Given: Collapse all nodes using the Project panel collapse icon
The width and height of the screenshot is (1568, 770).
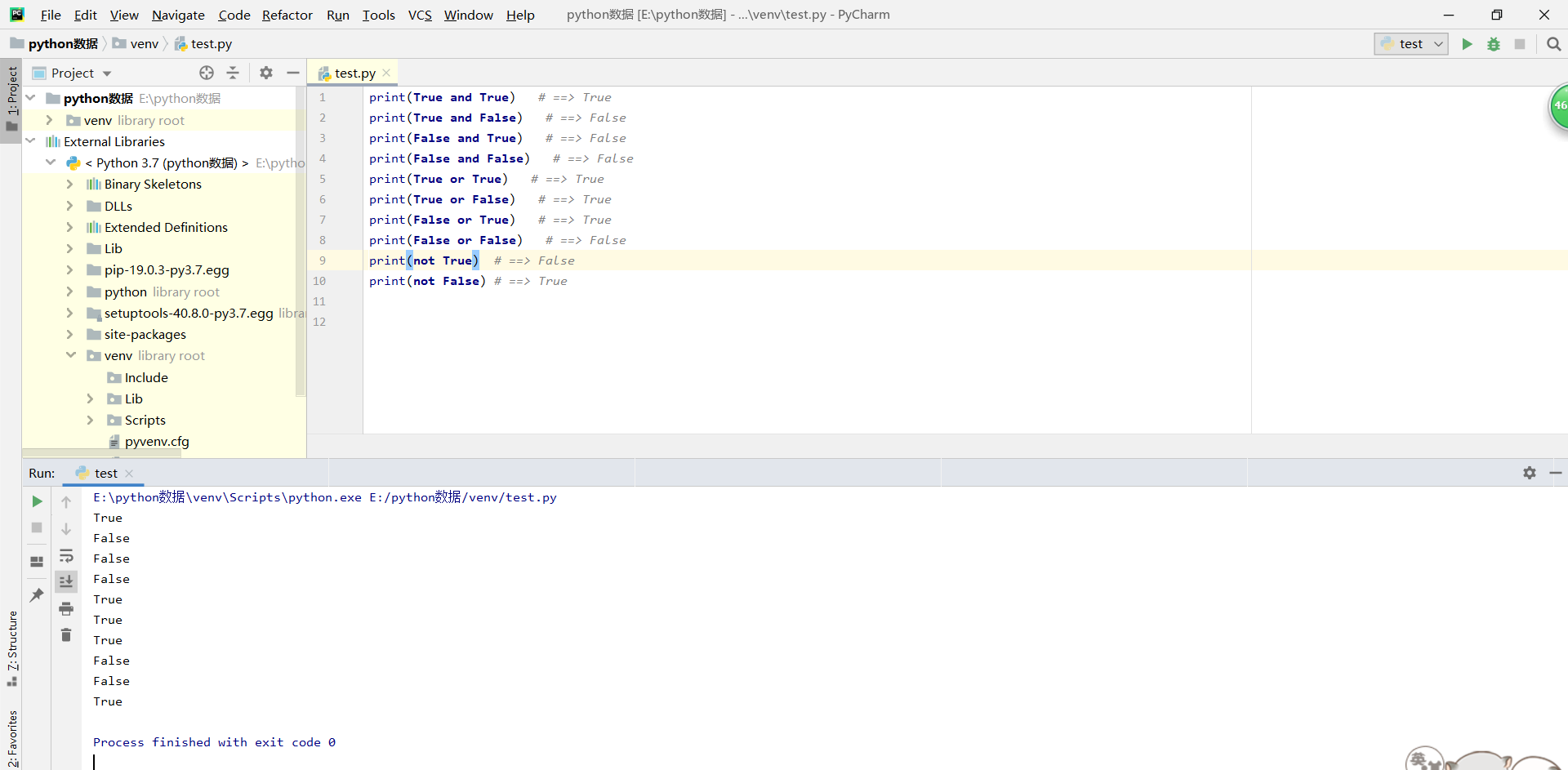Looking at the screenshot, I should [x=233, y=73].
